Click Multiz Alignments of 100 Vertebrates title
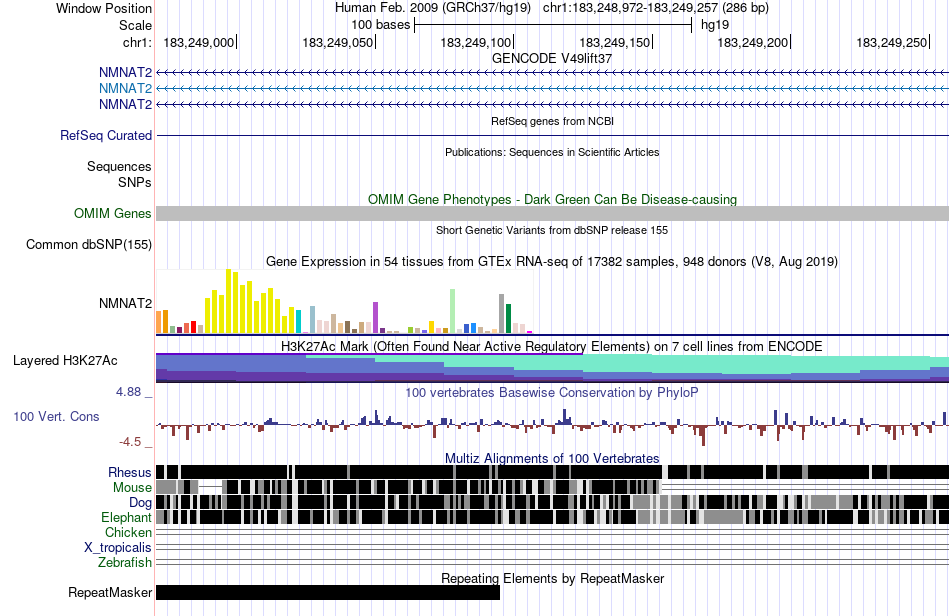Viewport: 950px width, 616px height. pos(552,459)
